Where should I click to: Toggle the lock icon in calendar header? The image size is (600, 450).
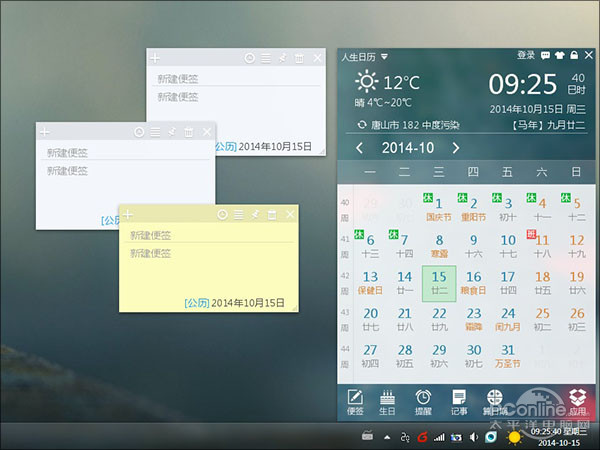pyautogui.click(x=574, y=55)
